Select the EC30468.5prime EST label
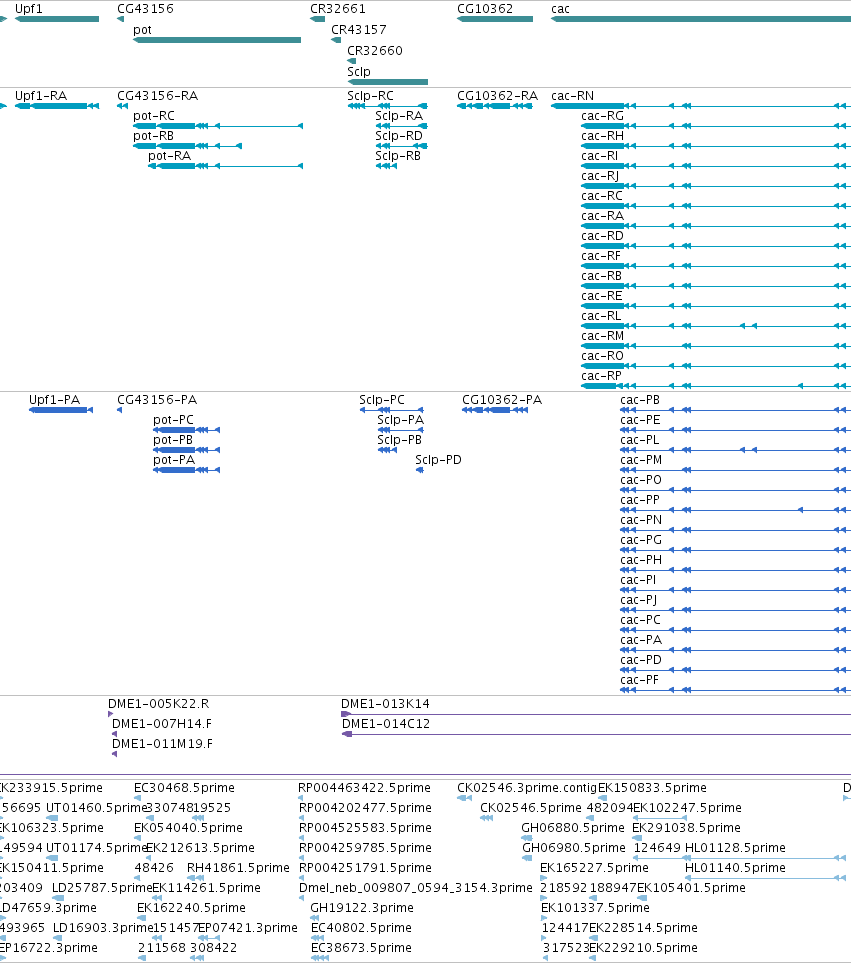Screen dimensions: 851x963 (x=184, y=787)
